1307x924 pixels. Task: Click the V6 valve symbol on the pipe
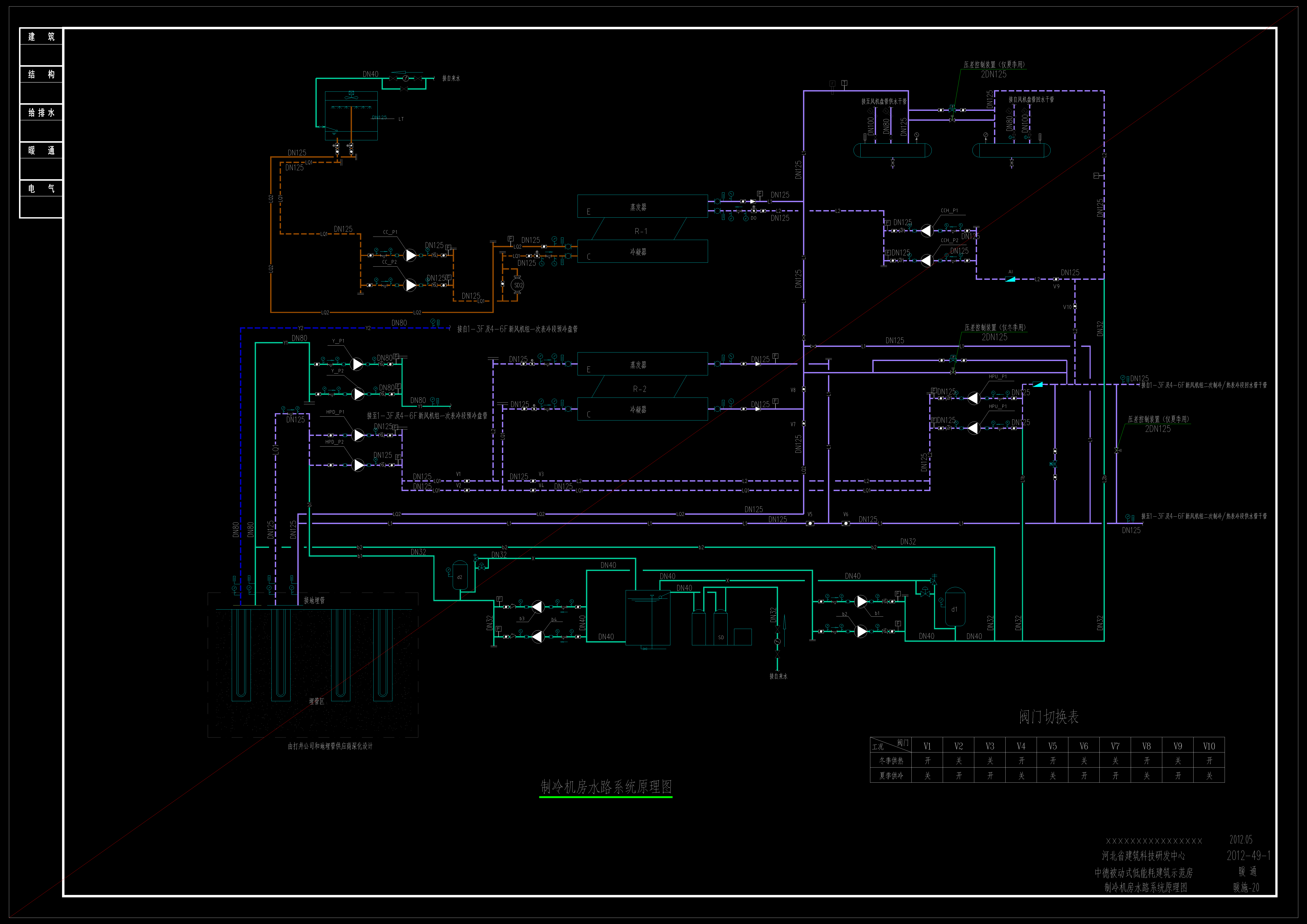click(846, 523)
